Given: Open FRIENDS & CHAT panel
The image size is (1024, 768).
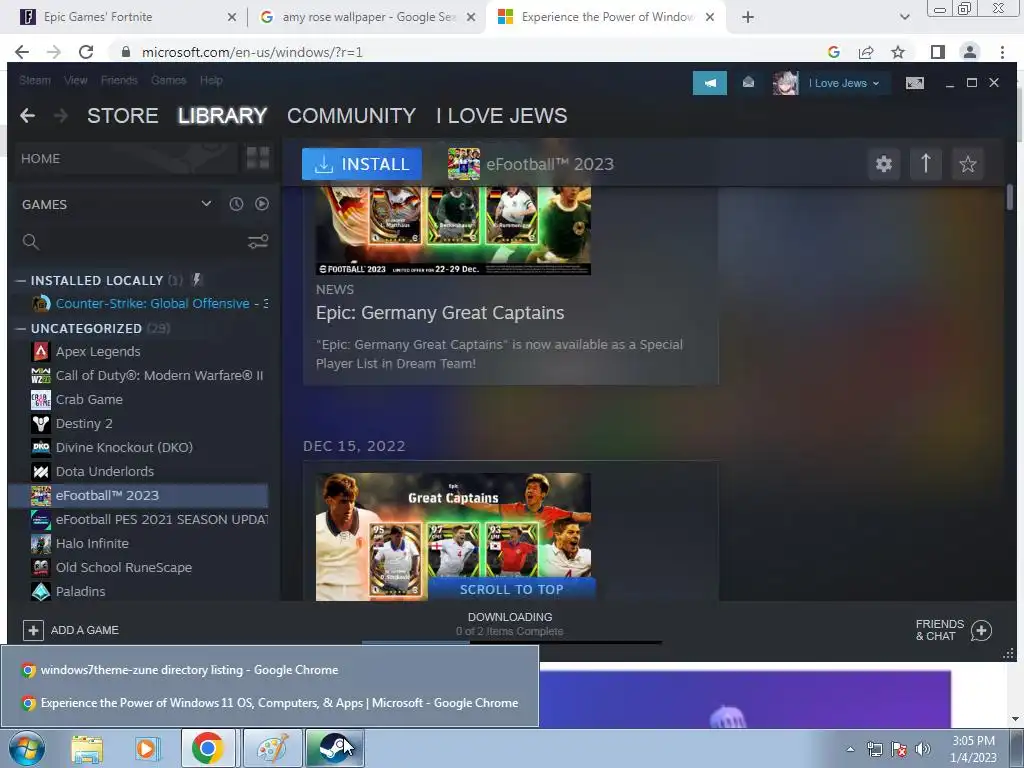Looking at the screenshot, I should 953,630.
